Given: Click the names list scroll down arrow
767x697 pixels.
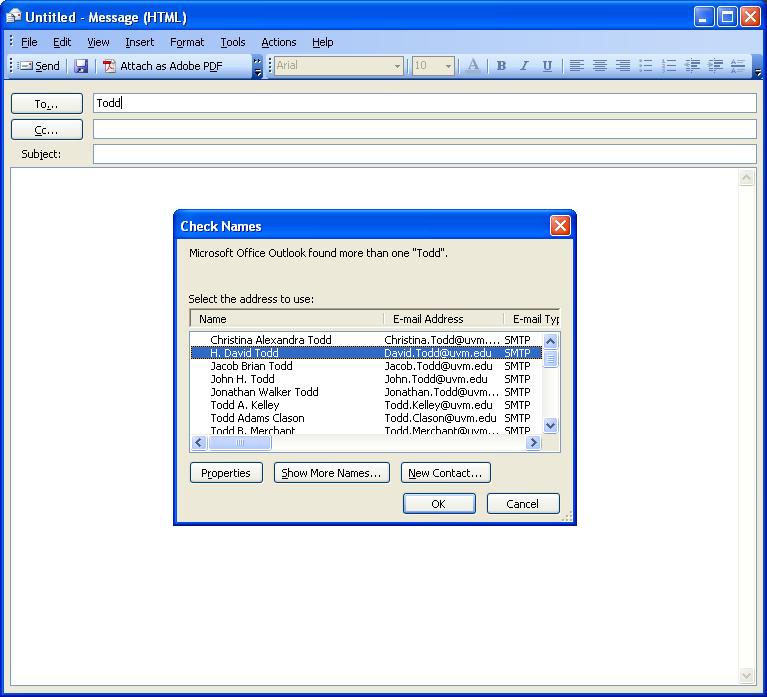Looking at the screenshot, I should 550,425.
